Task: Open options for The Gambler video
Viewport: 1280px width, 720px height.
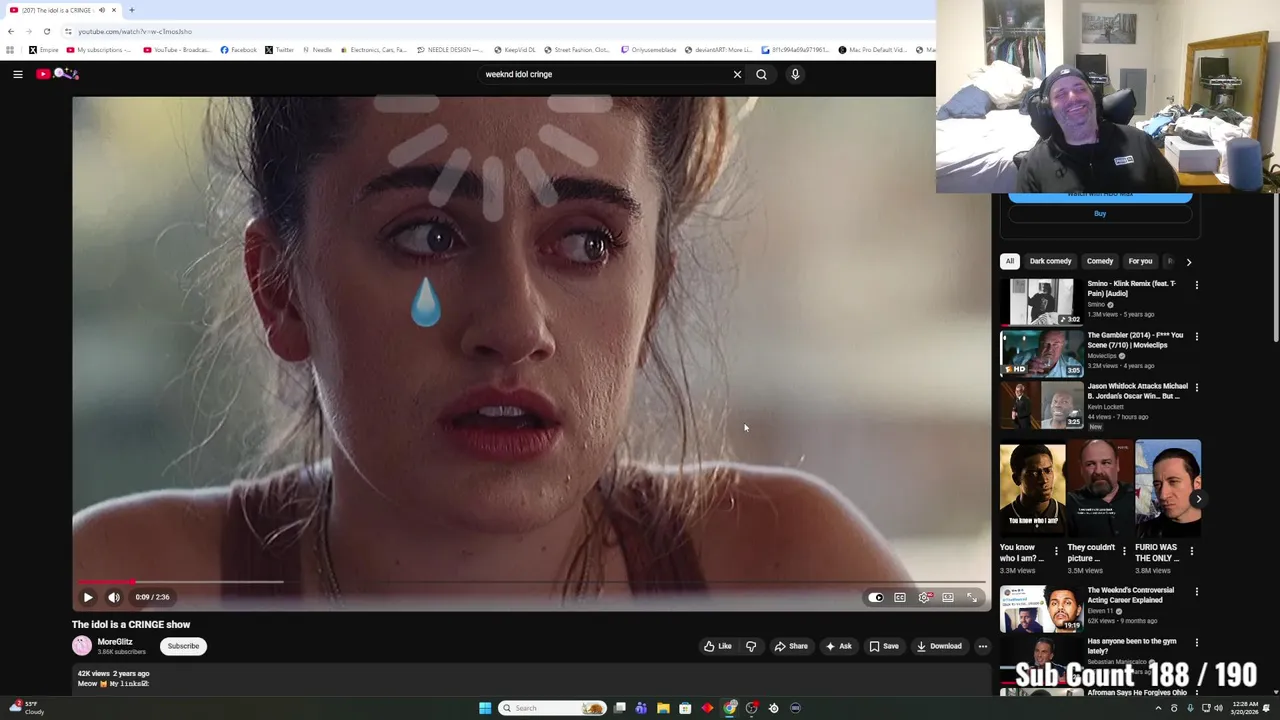Action: click(1196, 336)
